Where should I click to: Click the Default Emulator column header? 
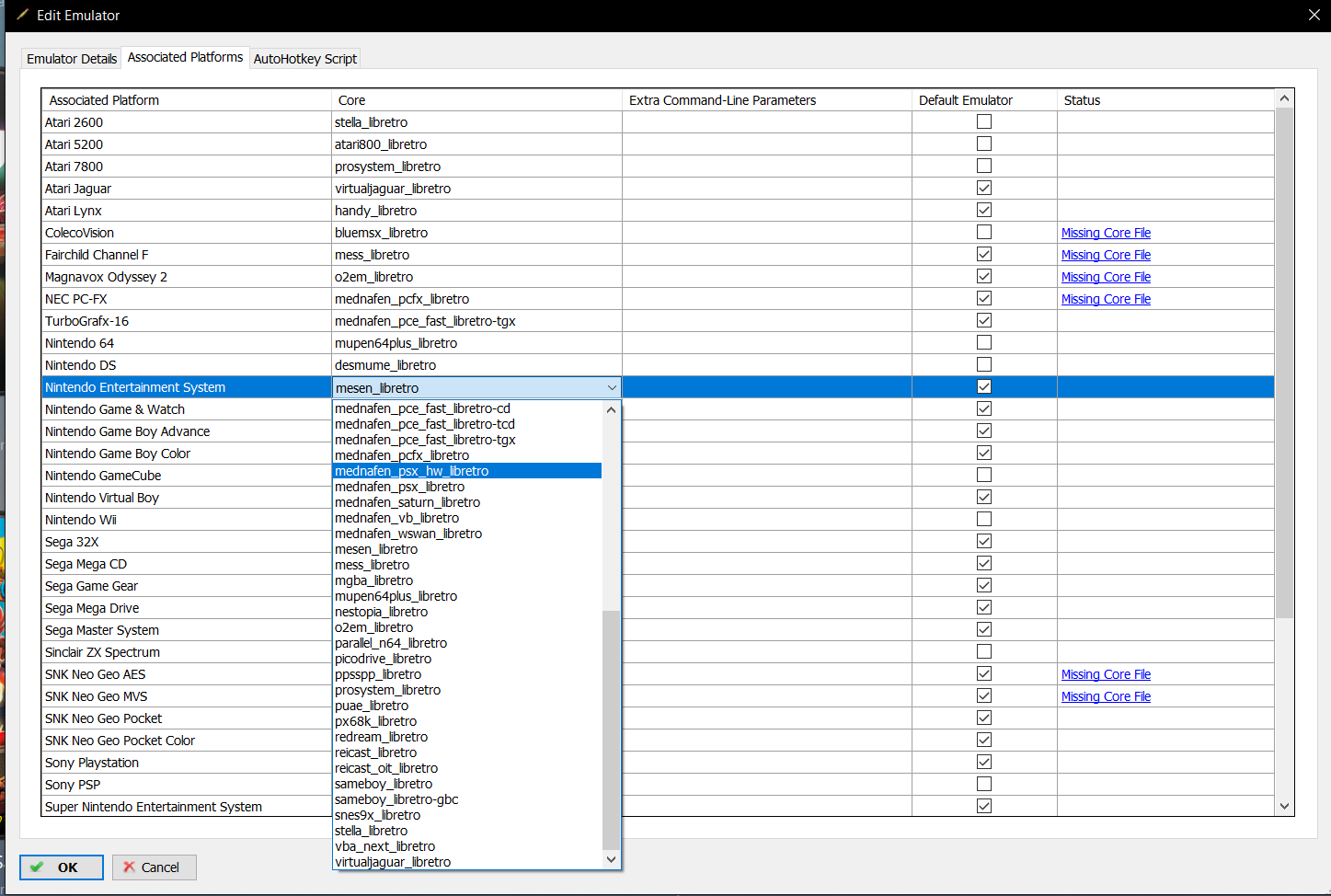[x=984, y=100]
